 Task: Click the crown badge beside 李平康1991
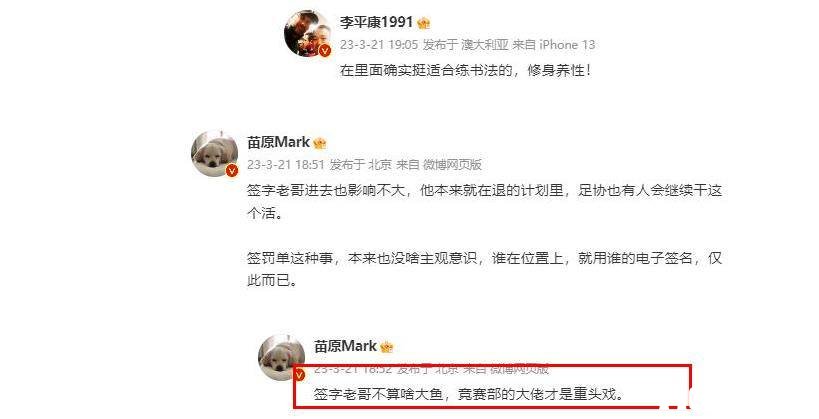tap(424, 23)
